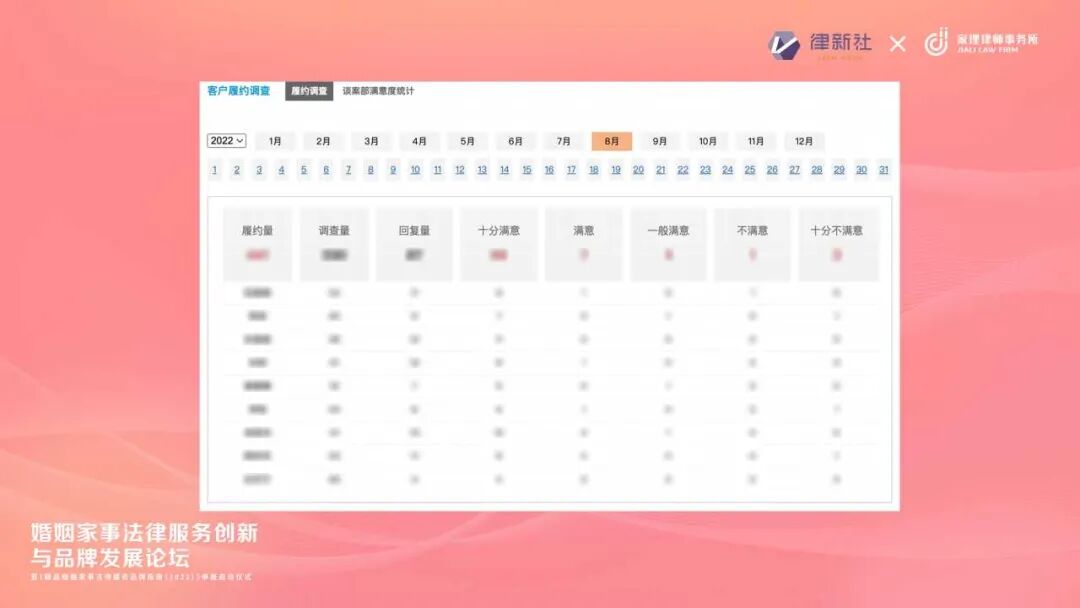
Task: Open day 30 link
Action: tap(861, 169)
